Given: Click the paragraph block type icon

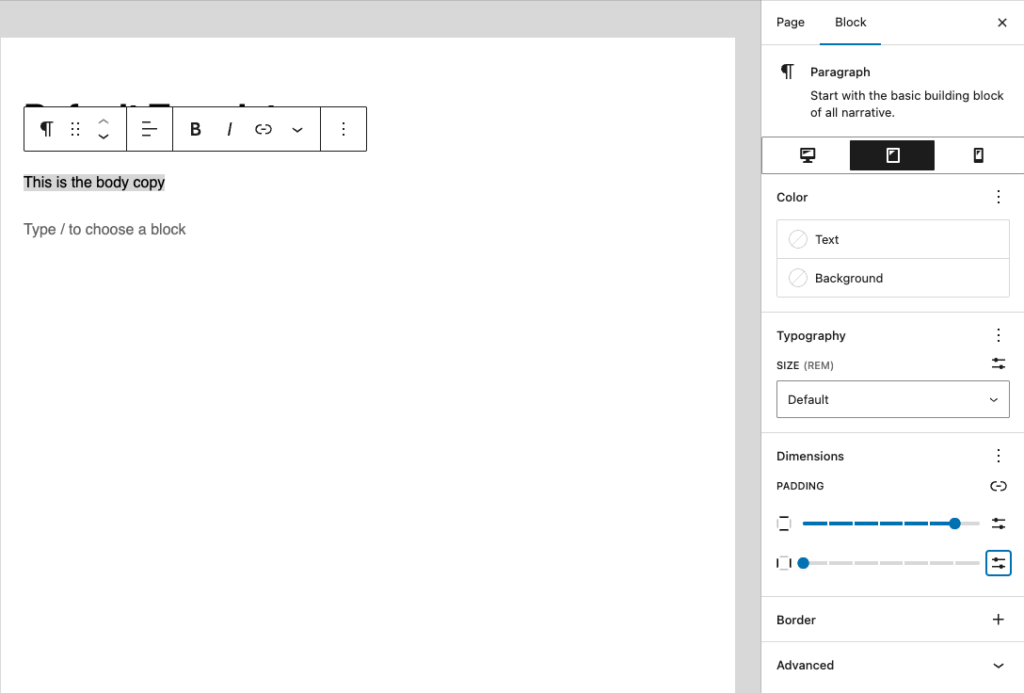Looking at the screenshot, I should (46, 129).
